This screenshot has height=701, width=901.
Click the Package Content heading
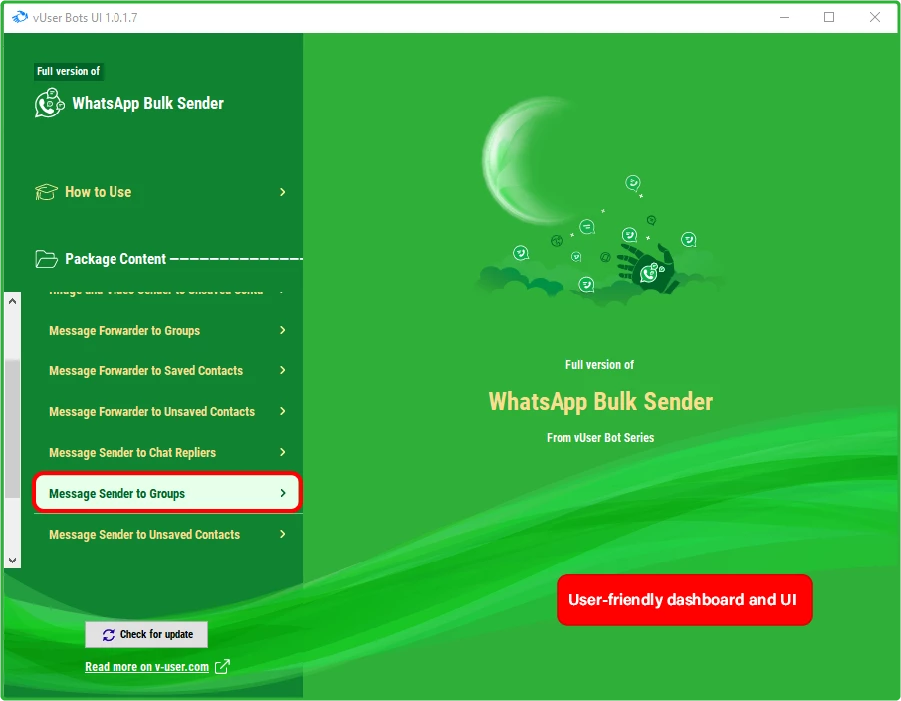(115, 259)
